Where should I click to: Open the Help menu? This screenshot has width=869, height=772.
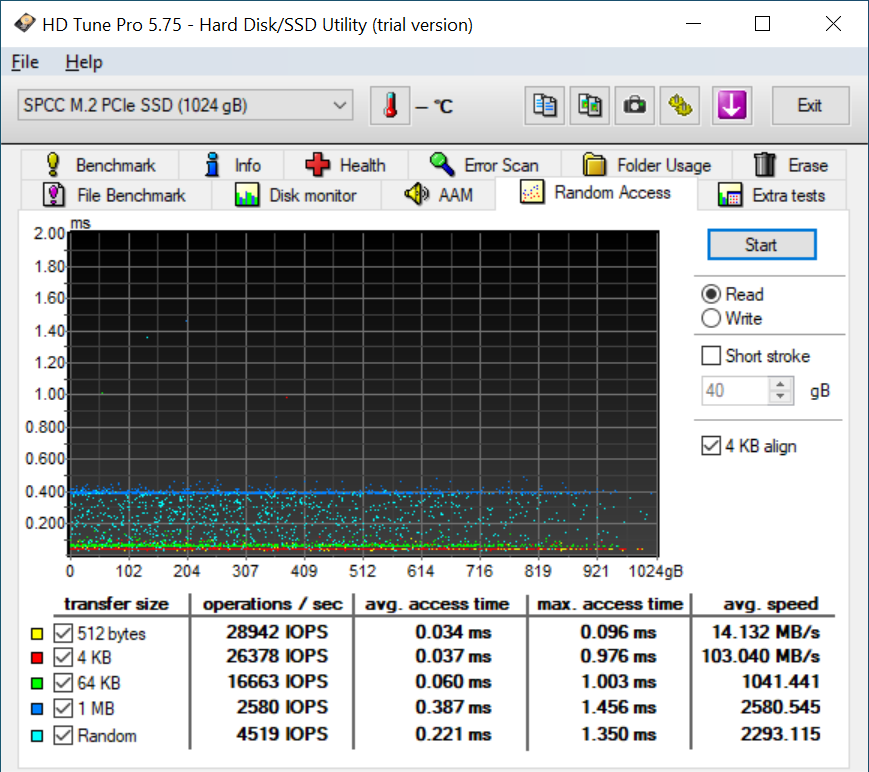click(84, 62)
